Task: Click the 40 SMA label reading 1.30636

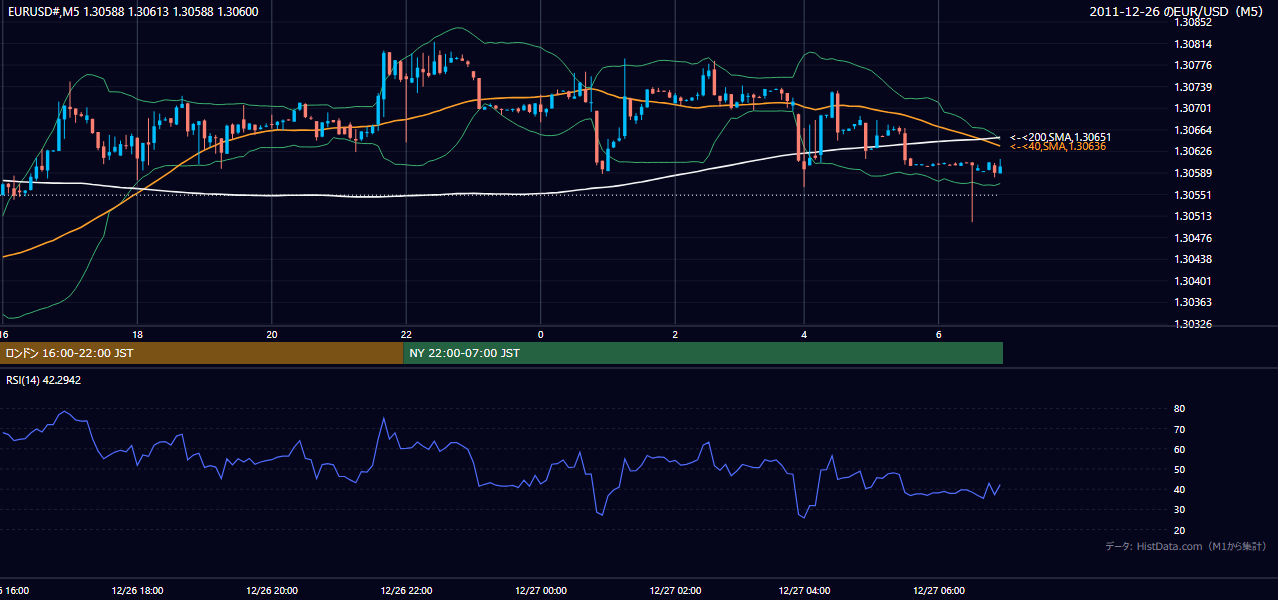Action: 1057,146
